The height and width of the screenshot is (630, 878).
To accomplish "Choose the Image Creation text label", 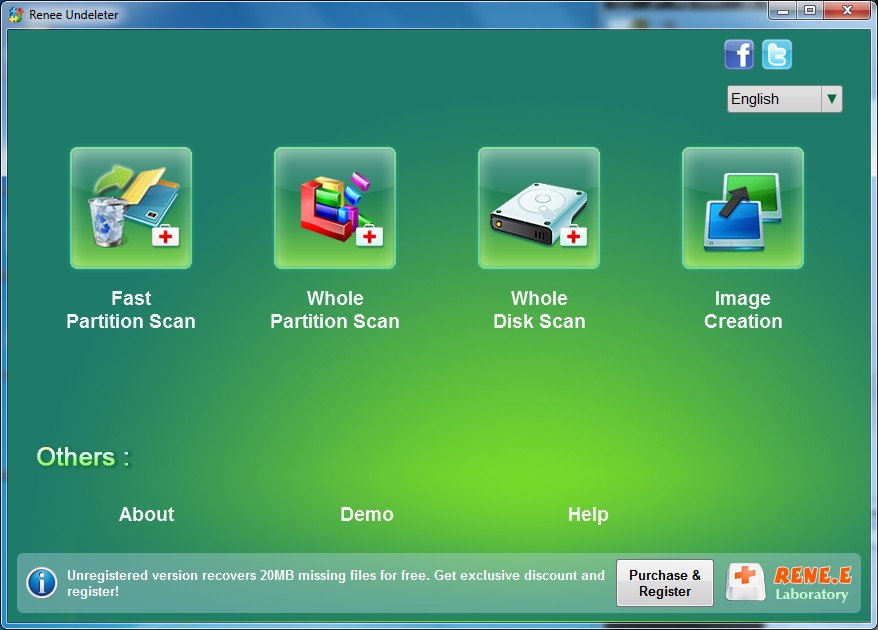I will pos(743,310).
